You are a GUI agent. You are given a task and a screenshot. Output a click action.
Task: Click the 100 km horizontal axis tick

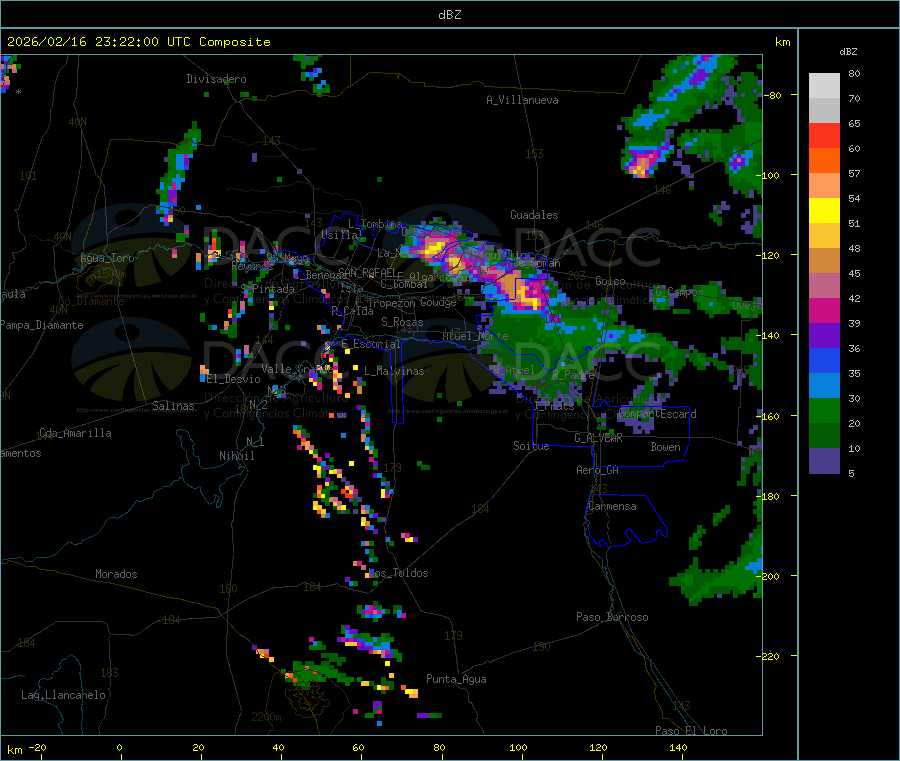pyautogui.click(x=518, y=748)
